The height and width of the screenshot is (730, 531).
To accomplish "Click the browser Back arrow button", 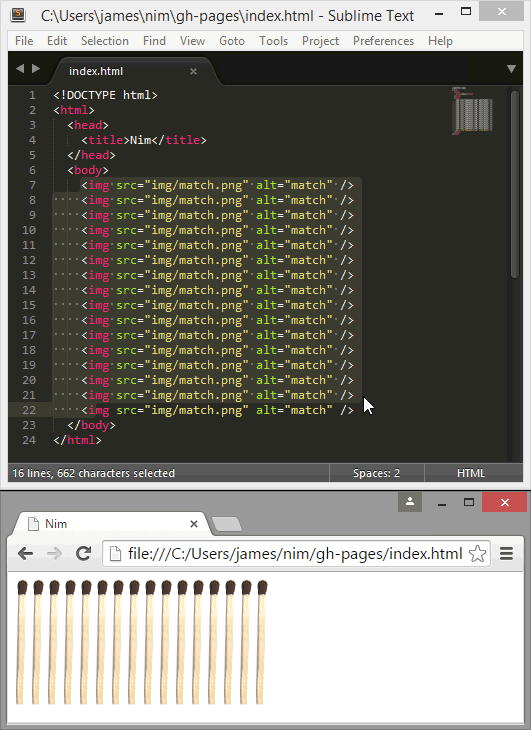I will 25,554.
